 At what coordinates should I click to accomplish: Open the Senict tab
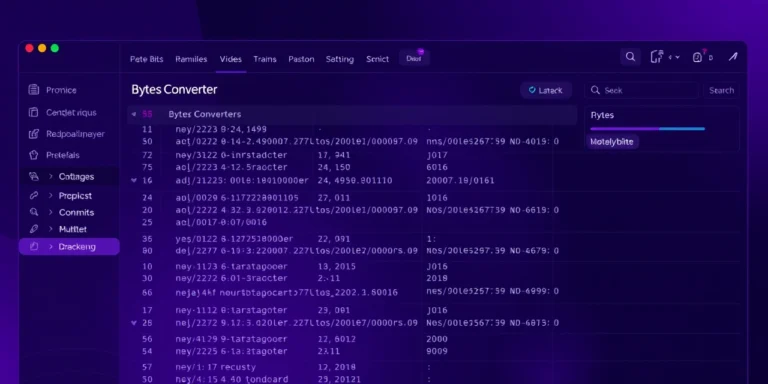377,59
